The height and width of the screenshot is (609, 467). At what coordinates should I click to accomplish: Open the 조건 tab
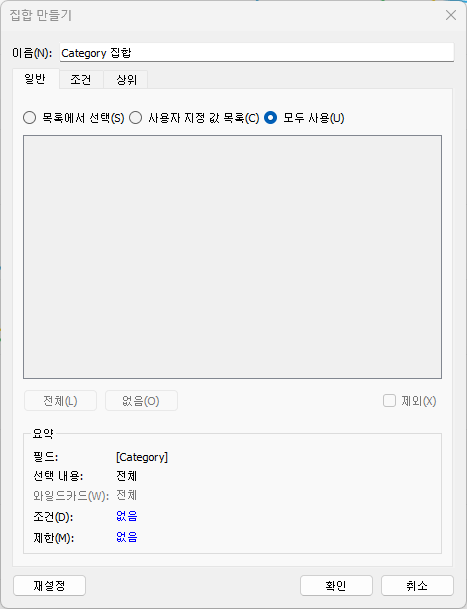click(81, 80)
